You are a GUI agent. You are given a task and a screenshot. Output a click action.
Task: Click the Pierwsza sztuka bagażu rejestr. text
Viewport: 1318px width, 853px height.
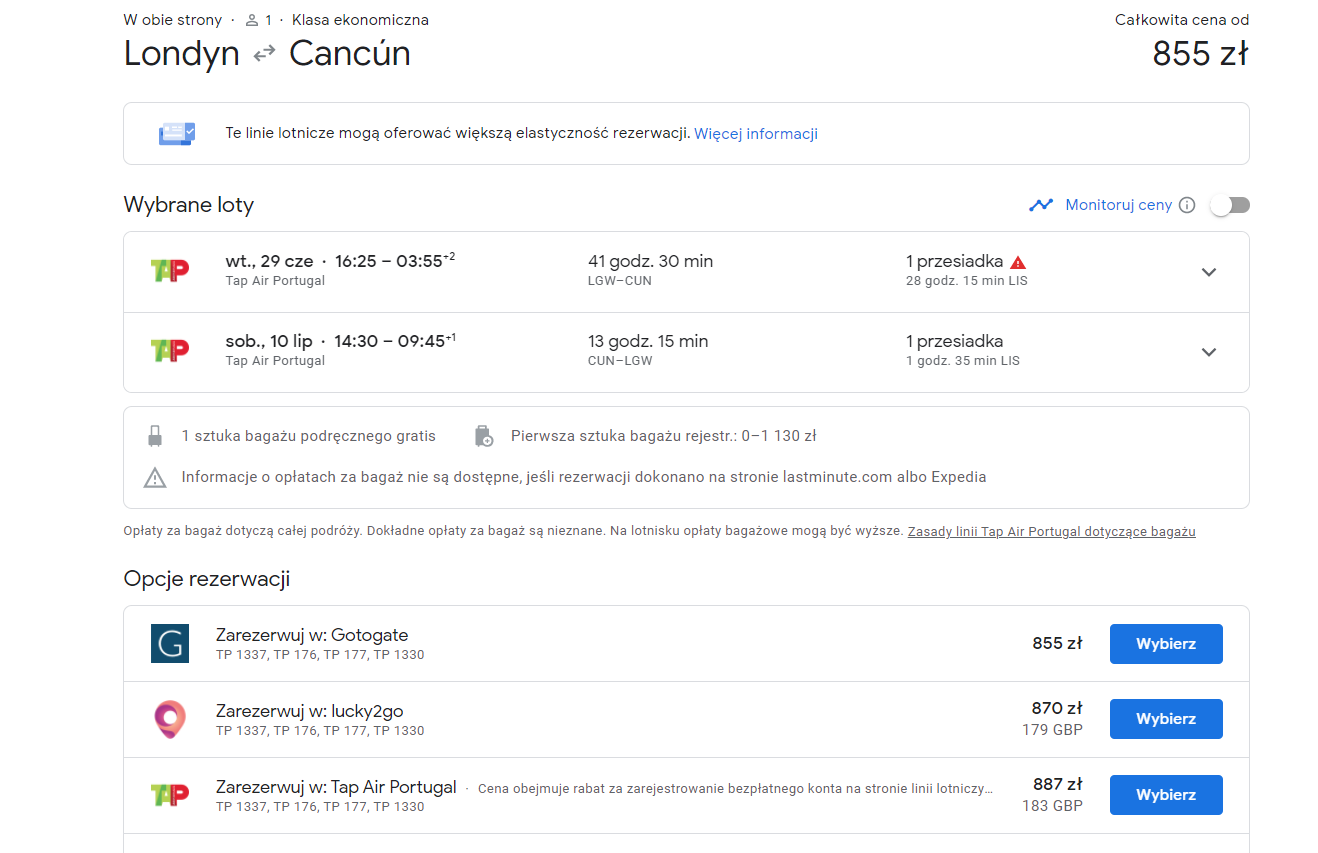[664, 436]
